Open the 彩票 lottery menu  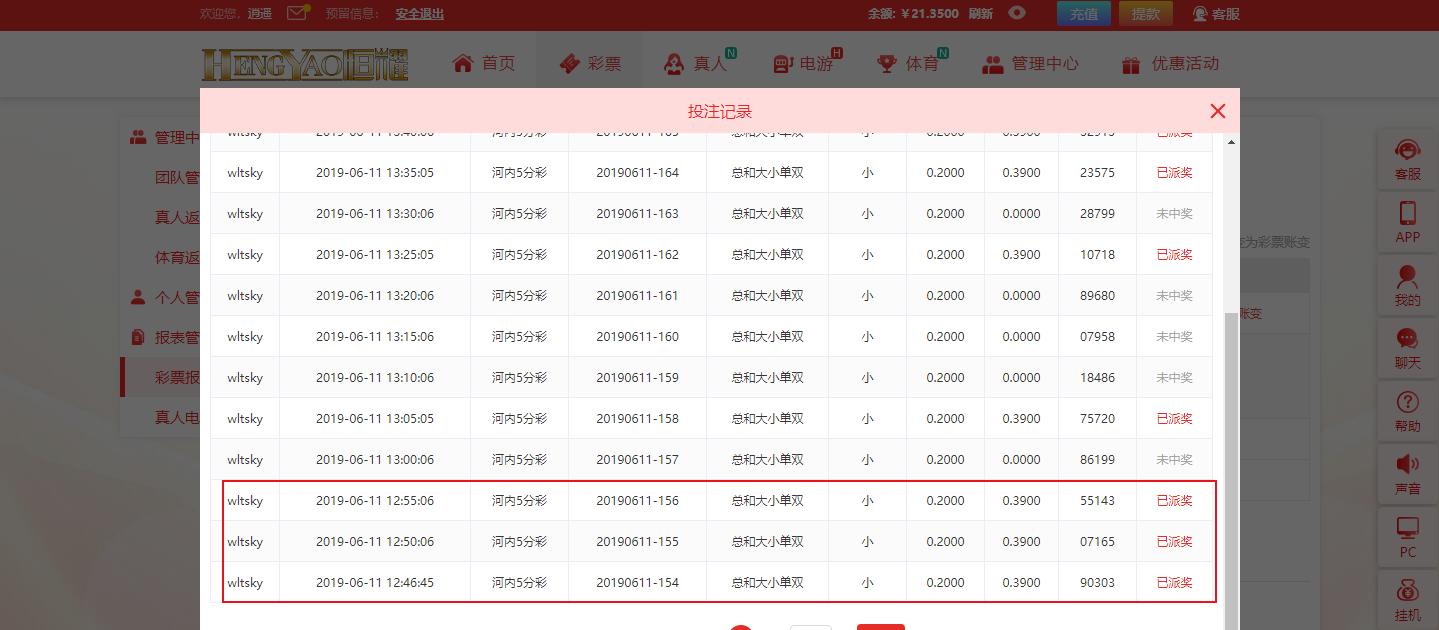click(x=590, y=63)
